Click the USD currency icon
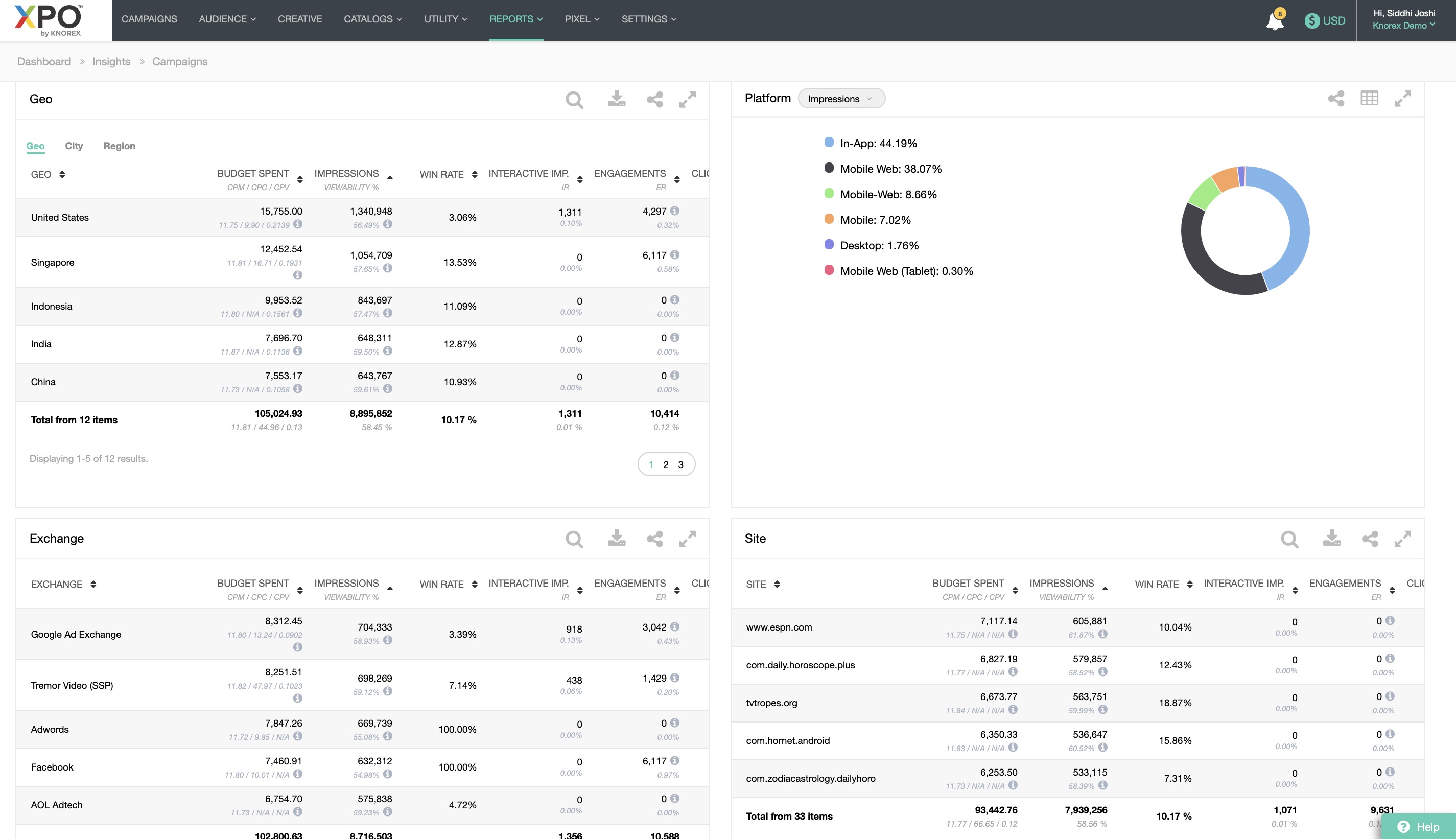 coord(1312,21)
